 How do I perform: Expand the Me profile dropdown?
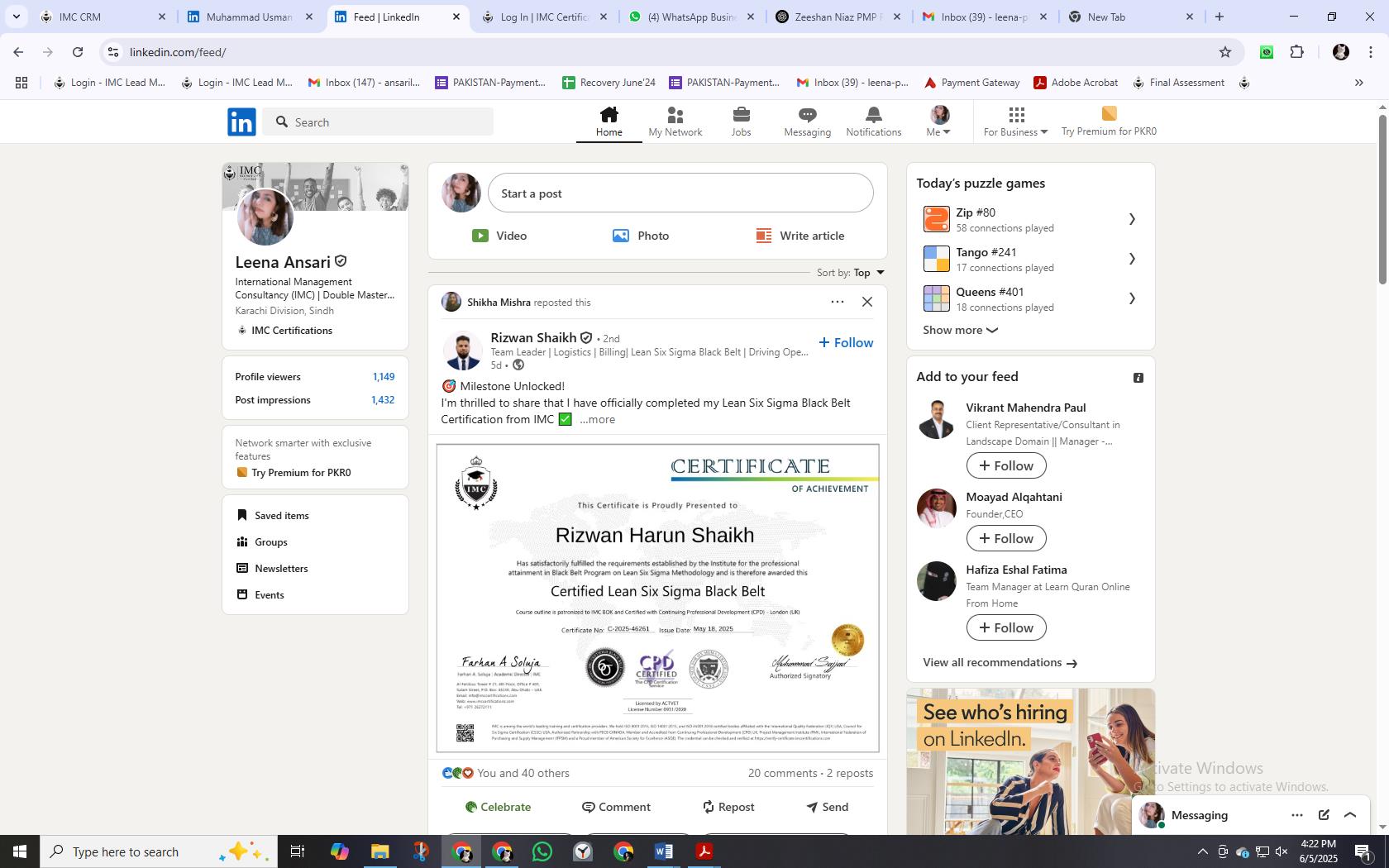(939, 122)
